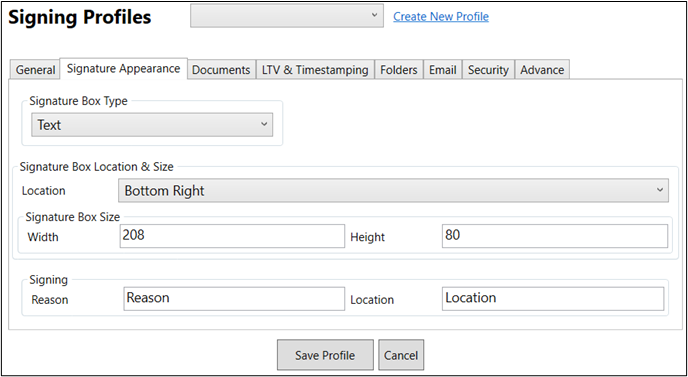This screenshot has height=377, width=688.
Task: Click the Height label
Action: point(368,237)
